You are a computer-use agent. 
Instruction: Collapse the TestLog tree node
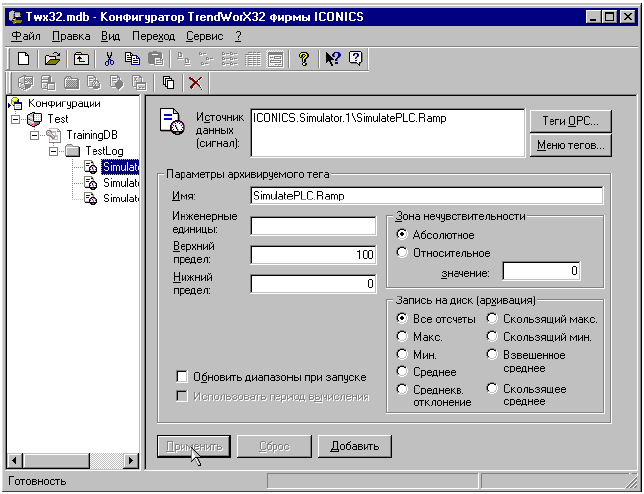coord(53,152)
